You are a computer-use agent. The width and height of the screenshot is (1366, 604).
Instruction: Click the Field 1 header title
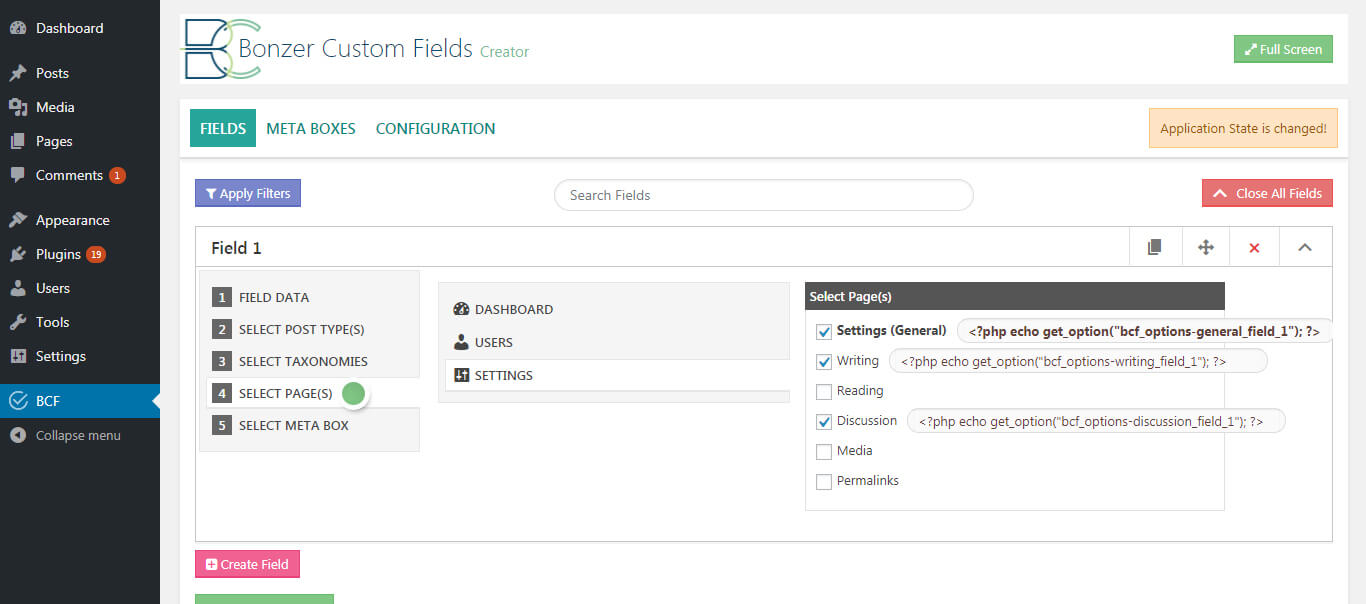pos(236,248)
